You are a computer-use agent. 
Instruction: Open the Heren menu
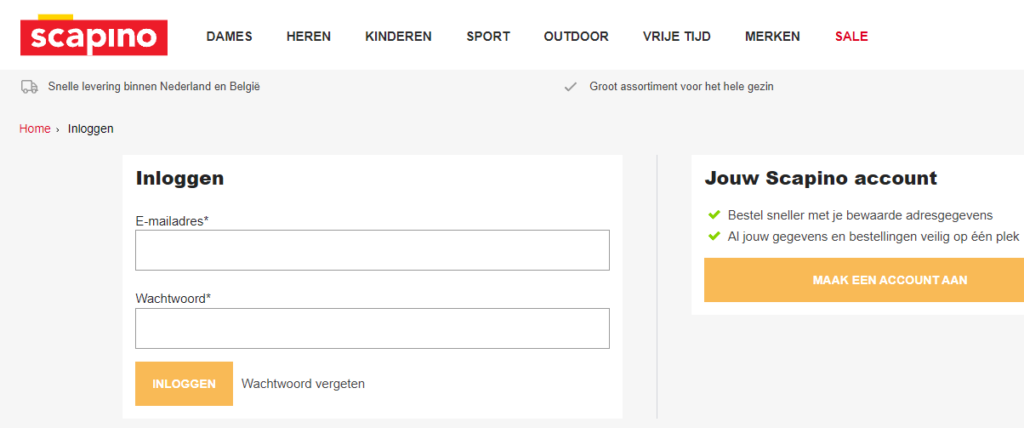pos(308,37)
